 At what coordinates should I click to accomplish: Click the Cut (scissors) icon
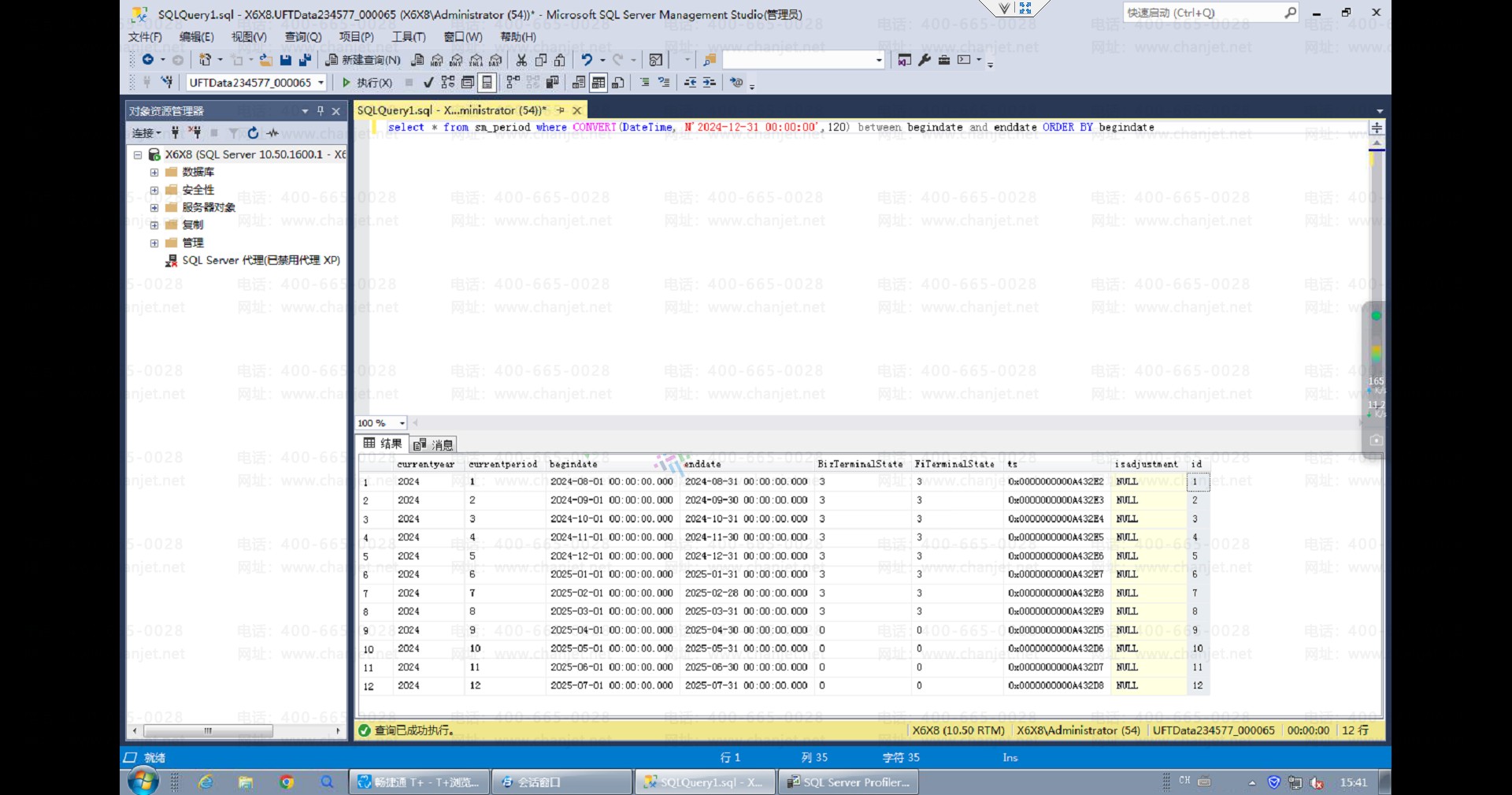(x=521, y=60)
